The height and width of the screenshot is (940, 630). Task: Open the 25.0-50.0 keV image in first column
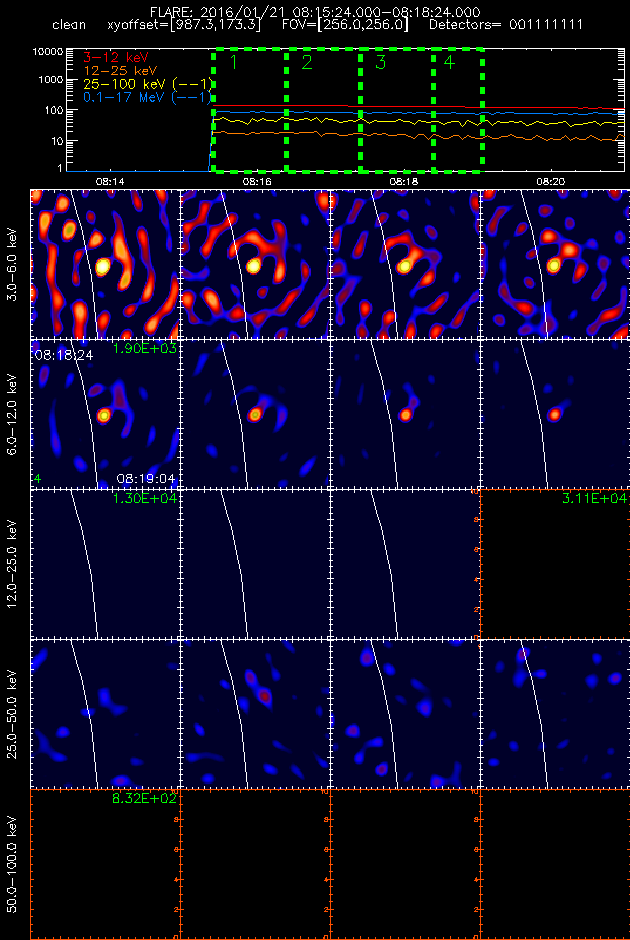pyautogui.click(x=105, y=713)
